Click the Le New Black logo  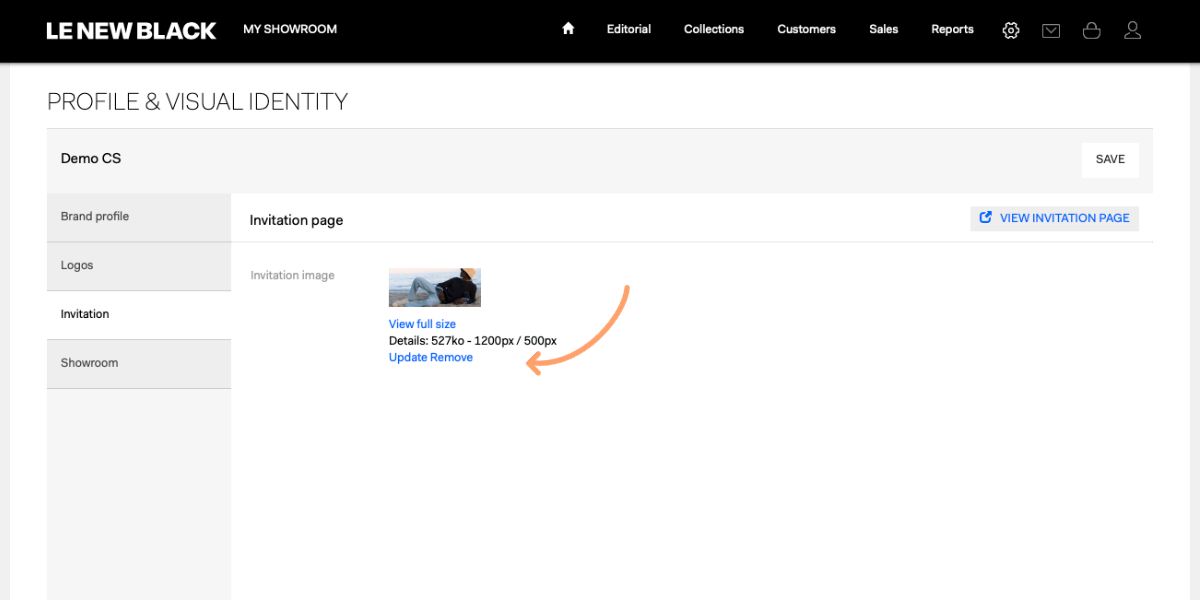(131, 31)
